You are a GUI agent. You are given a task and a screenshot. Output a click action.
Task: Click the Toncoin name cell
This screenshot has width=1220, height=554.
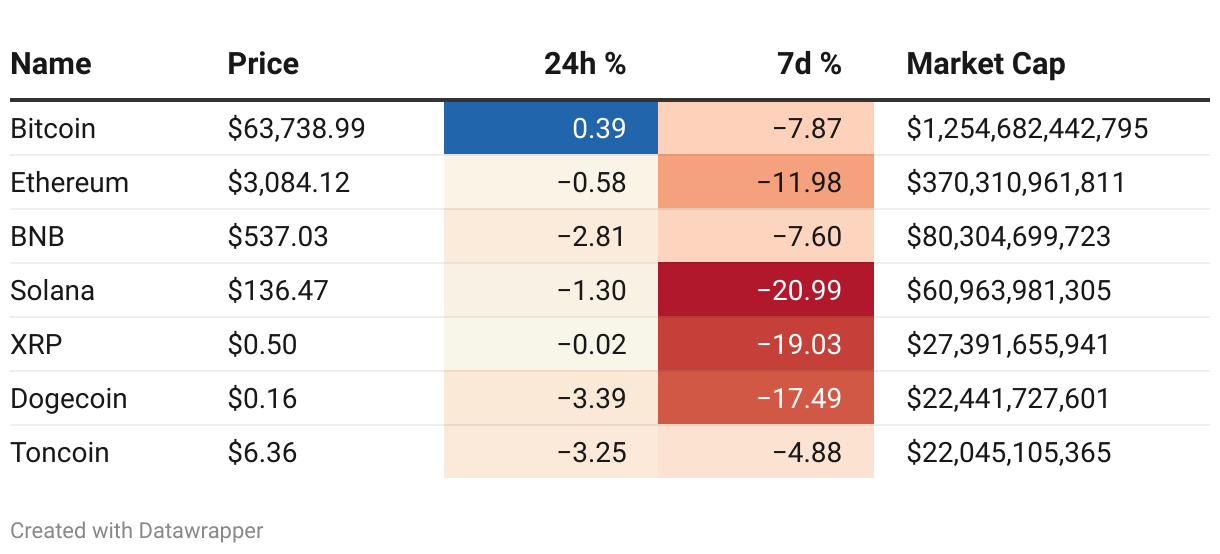(x=60, y=453)
